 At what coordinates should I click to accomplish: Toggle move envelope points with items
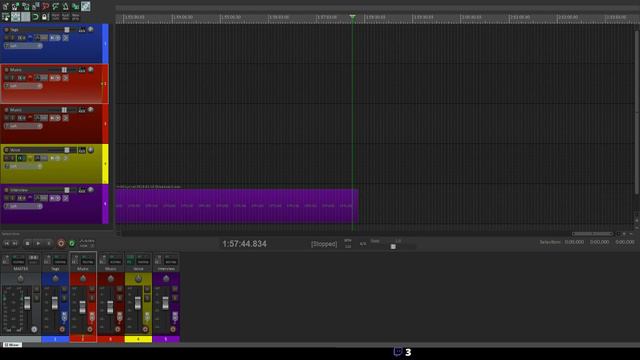click(16, 17)
